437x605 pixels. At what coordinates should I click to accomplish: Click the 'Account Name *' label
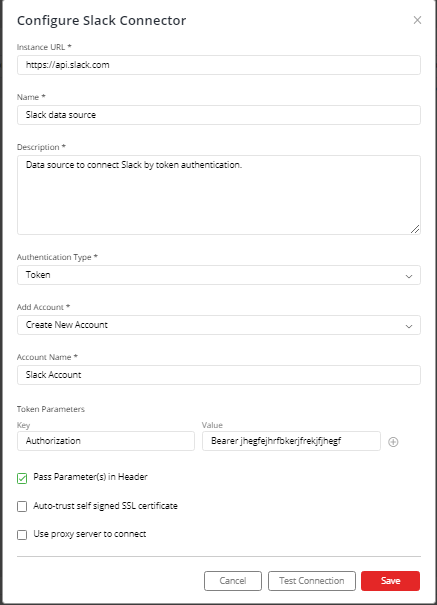[47, 357]
